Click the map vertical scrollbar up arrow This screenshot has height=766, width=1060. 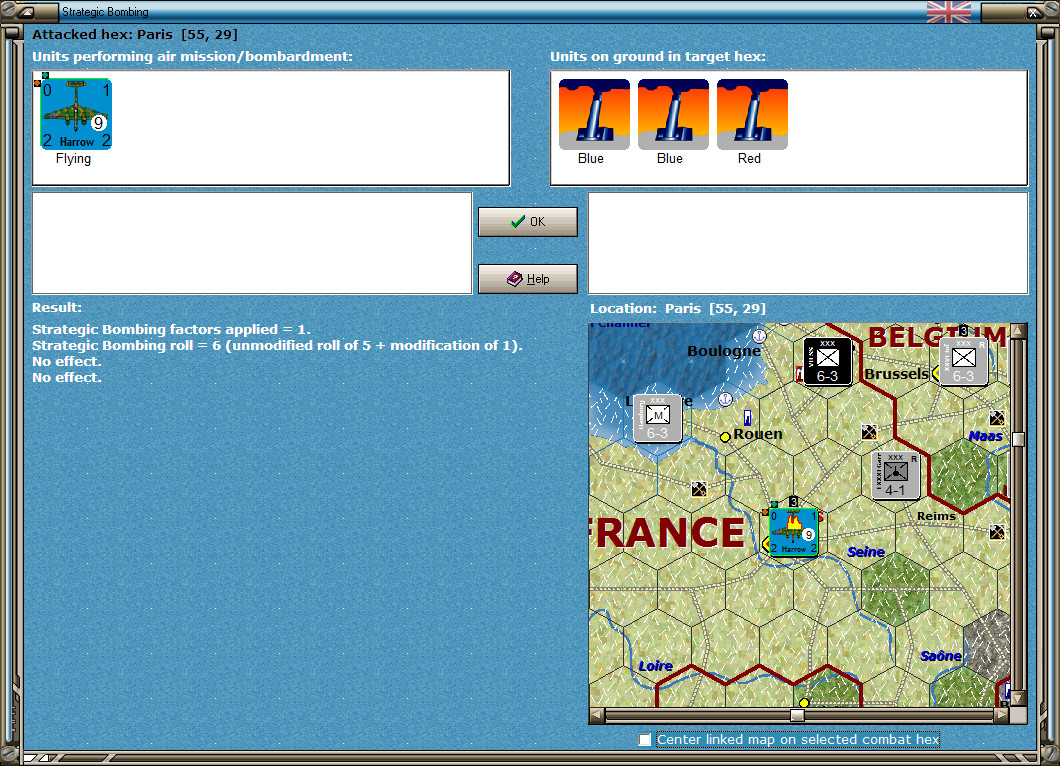[x=1018, y=331]
